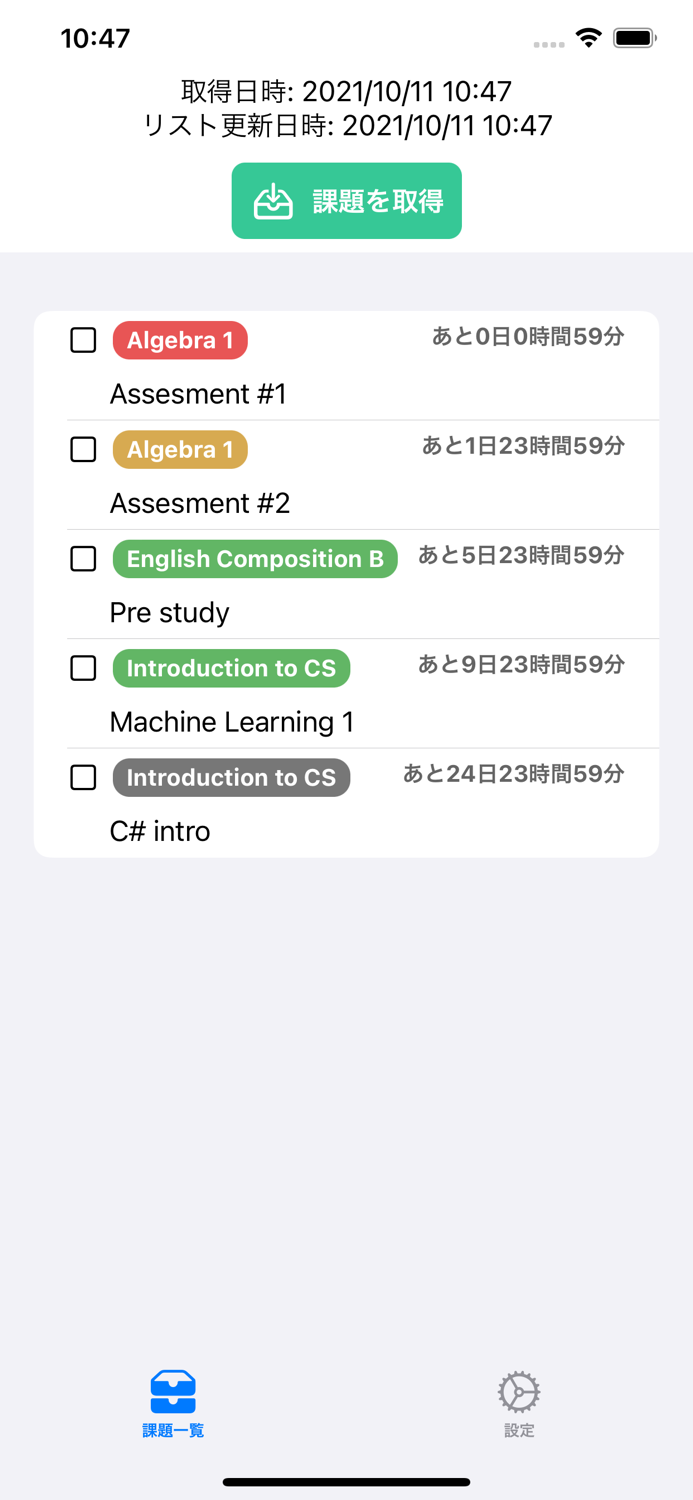Check the box next to Assesment #2
The width and height of the screenshot is (693, 1500).
tap(83, 450)
